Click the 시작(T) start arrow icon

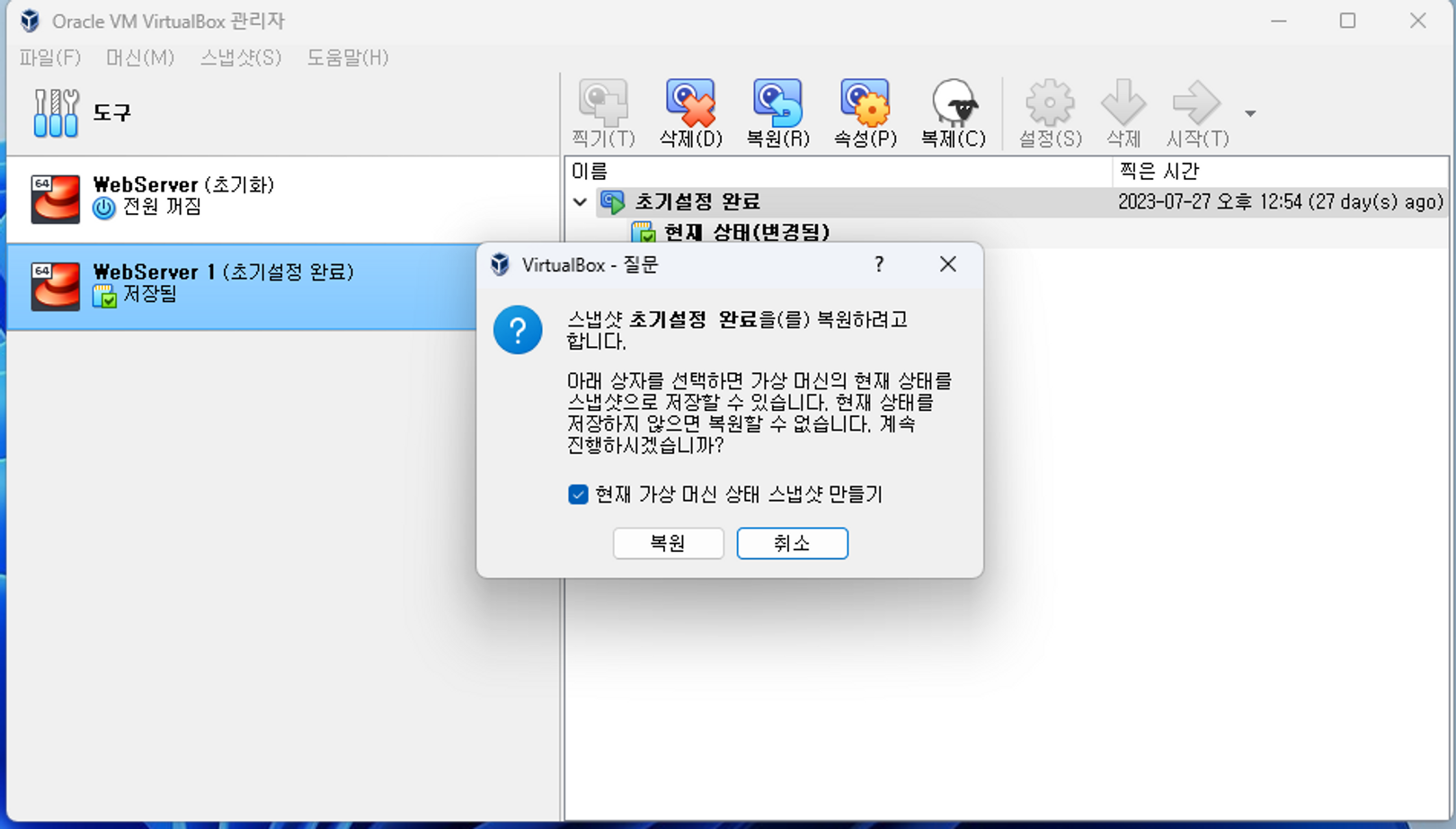point(1196,102)
